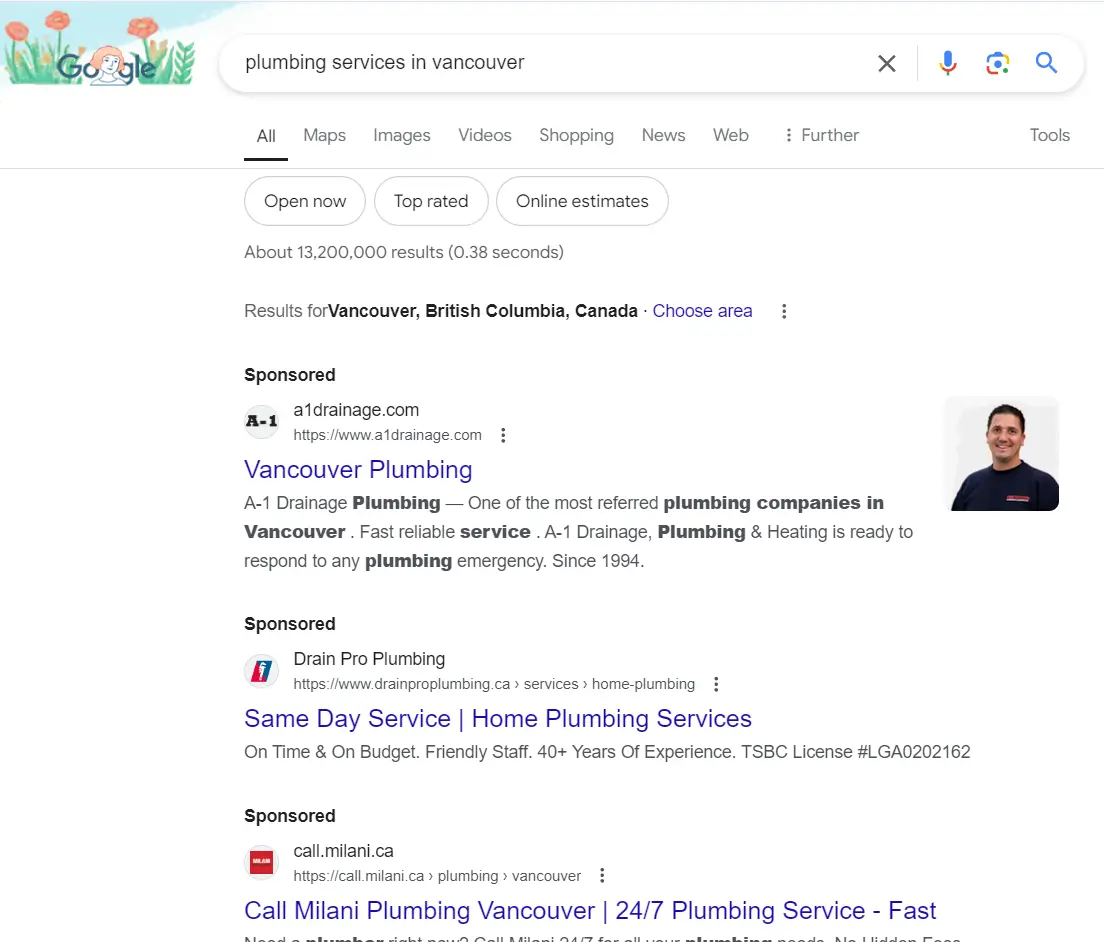The width and height of the screenshot is (1104, 942).
Task: Switch to the Images tab
Action: (401, 135)
